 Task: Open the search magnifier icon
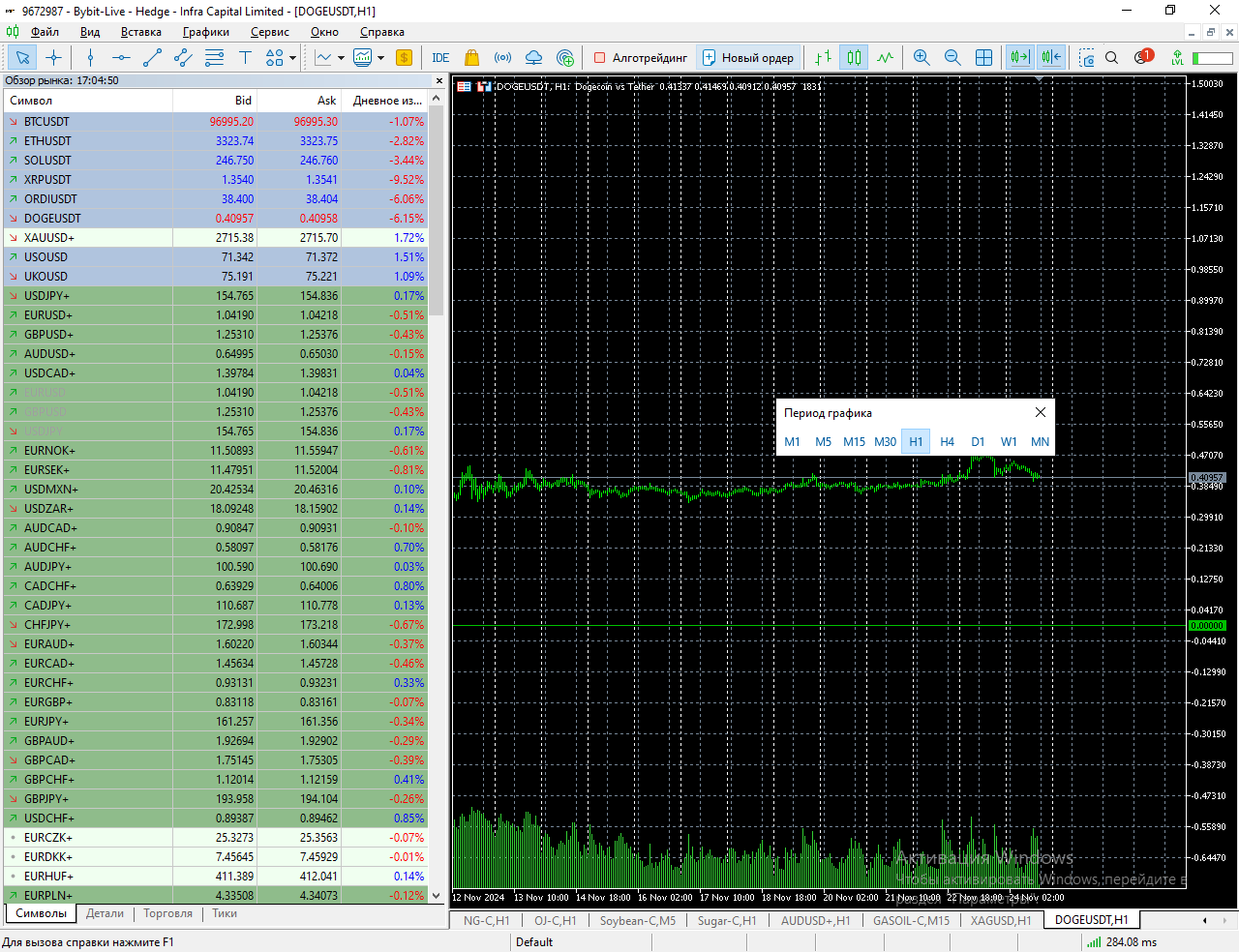[1112, 58]
